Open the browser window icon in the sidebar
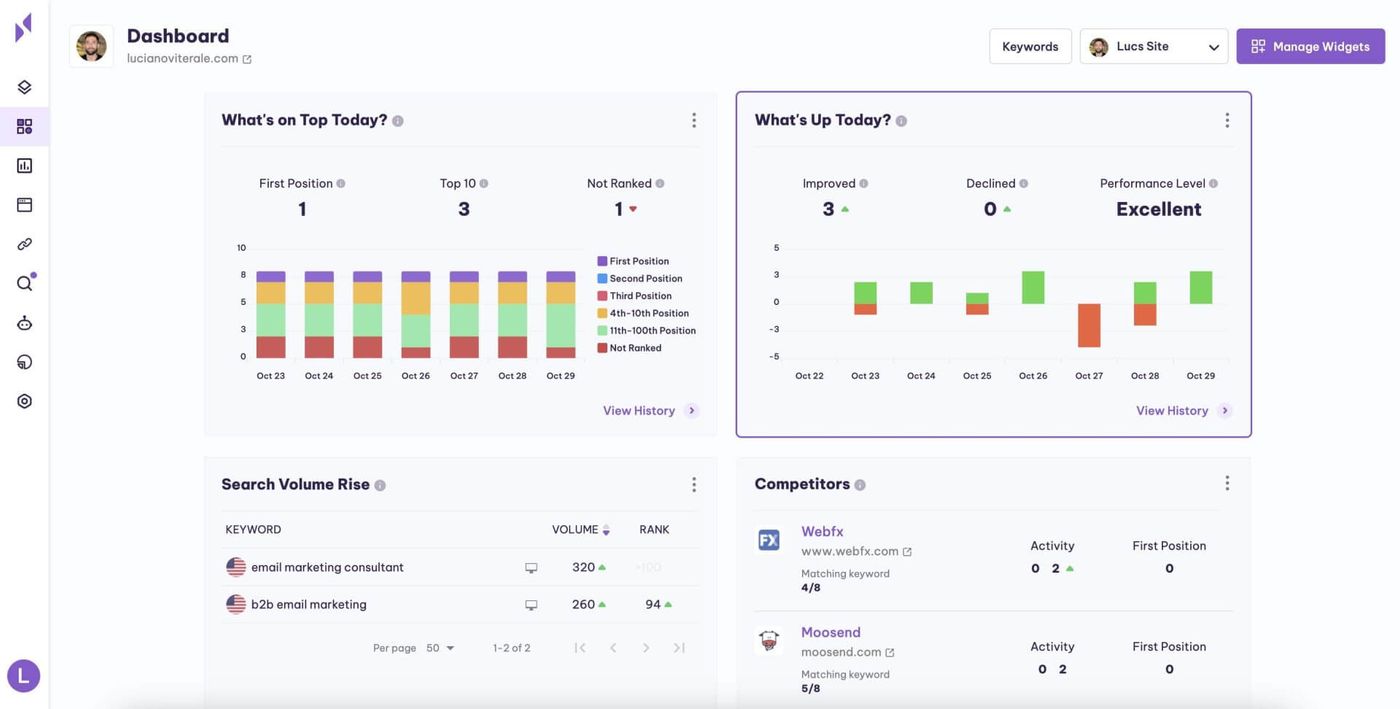Image resolution: width=1400 pixels, height=709 pixels. pos(24,204)
